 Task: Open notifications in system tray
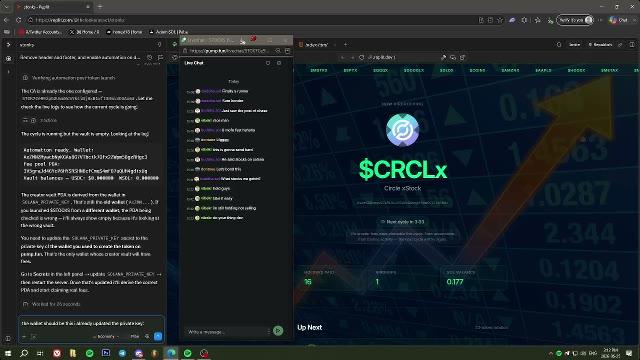tap(629, 353)
